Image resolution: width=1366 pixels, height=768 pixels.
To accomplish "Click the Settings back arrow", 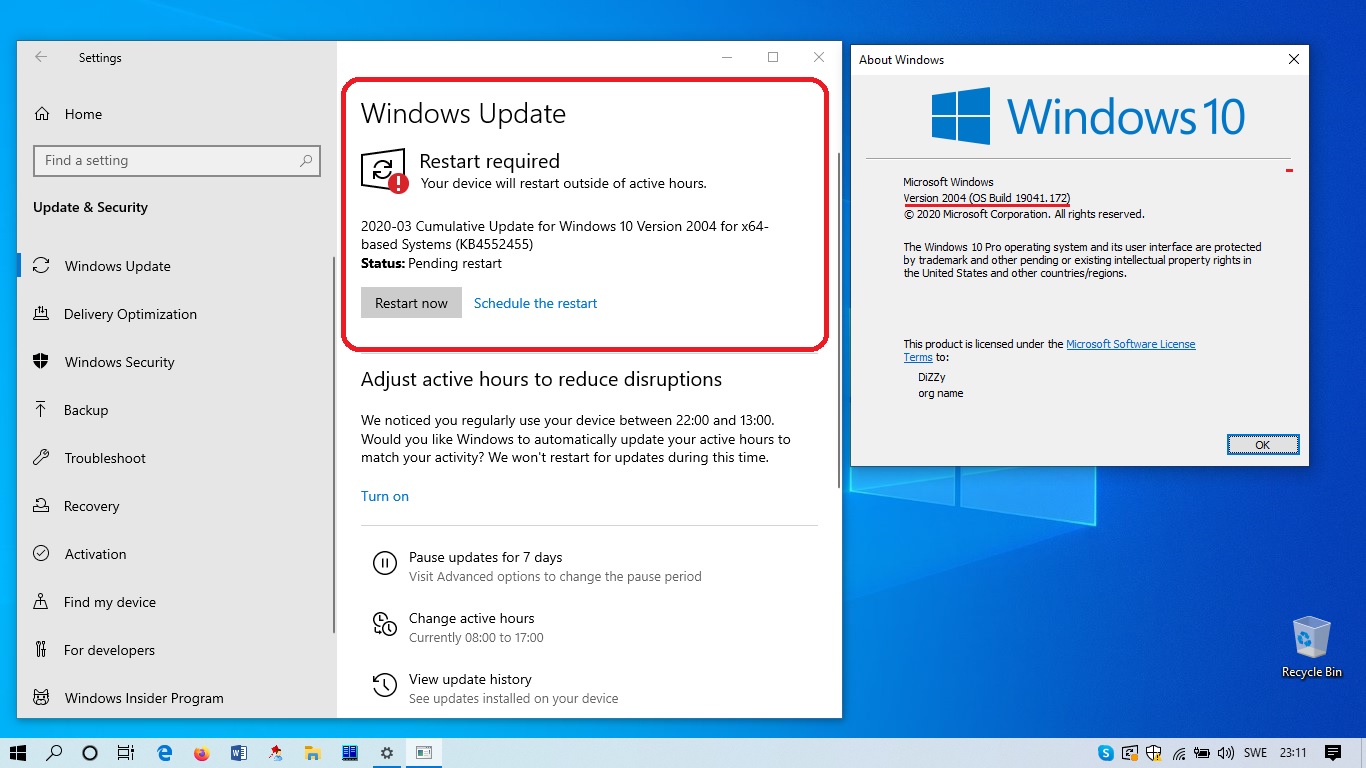I will pos(41,58).
